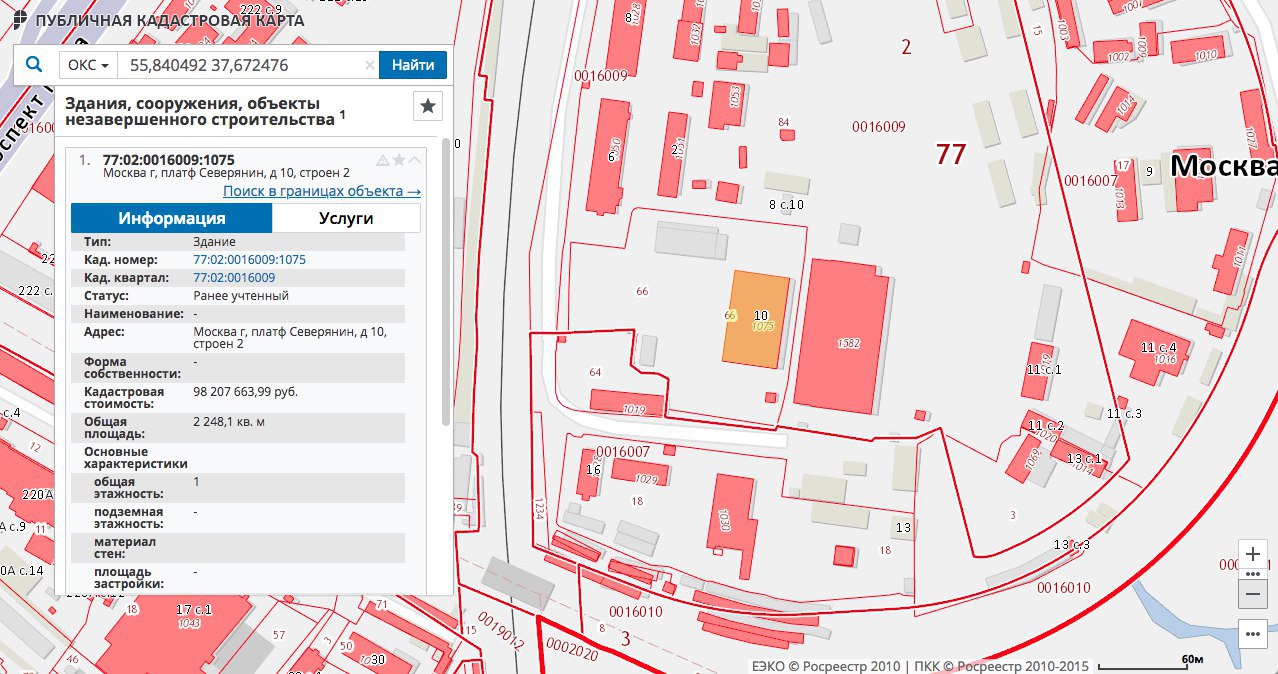
Task: Click the favorites star button in panel header
Action: (x=427, y=106)
